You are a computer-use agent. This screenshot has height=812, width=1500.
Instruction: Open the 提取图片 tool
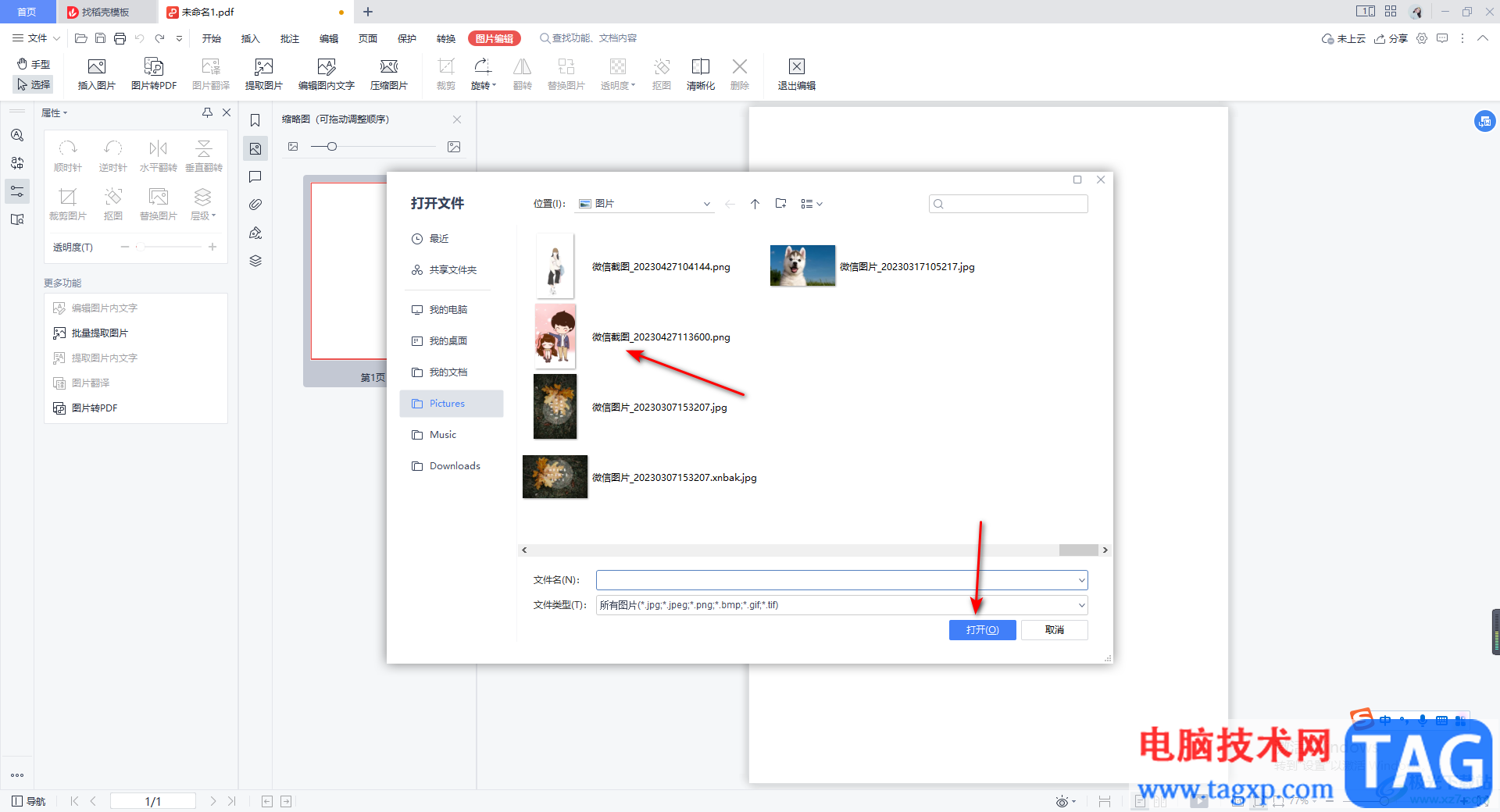(264, 74)
